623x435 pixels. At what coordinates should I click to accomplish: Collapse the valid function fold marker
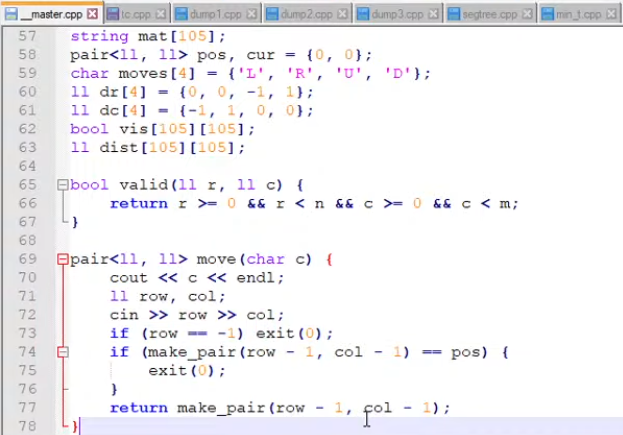click(x=62, y=185)
